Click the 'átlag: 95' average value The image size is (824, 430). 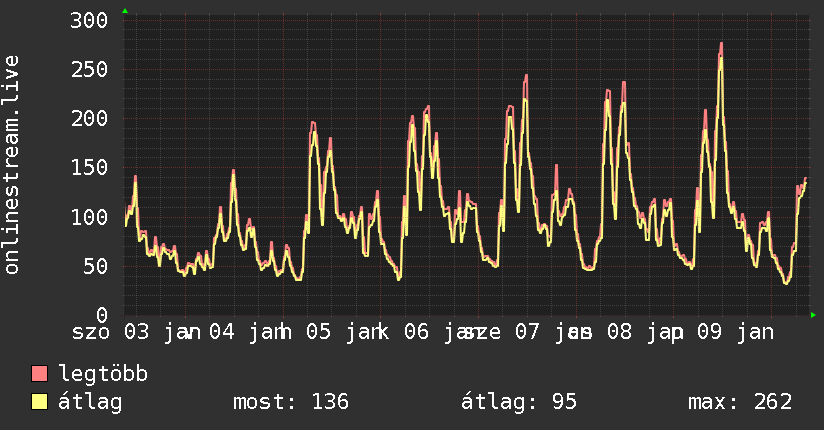pos(519,402)
